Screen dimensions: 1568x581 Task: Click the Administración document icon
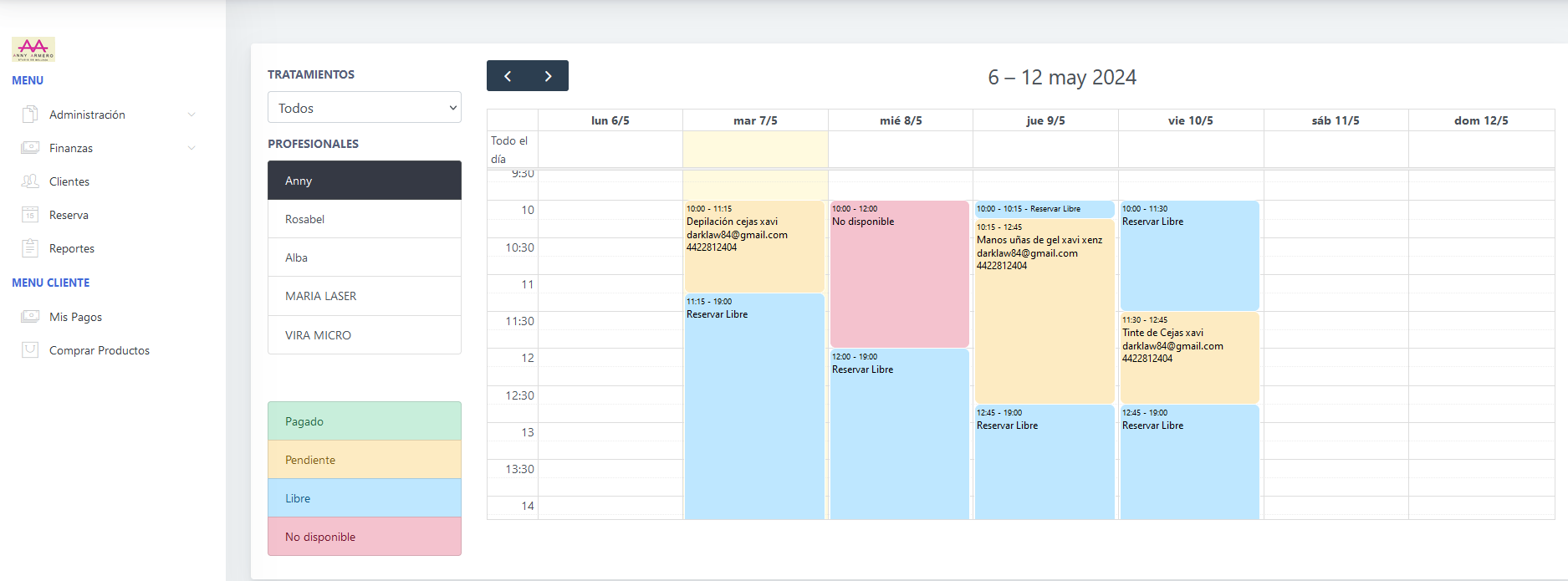click(x=30, y=114)
